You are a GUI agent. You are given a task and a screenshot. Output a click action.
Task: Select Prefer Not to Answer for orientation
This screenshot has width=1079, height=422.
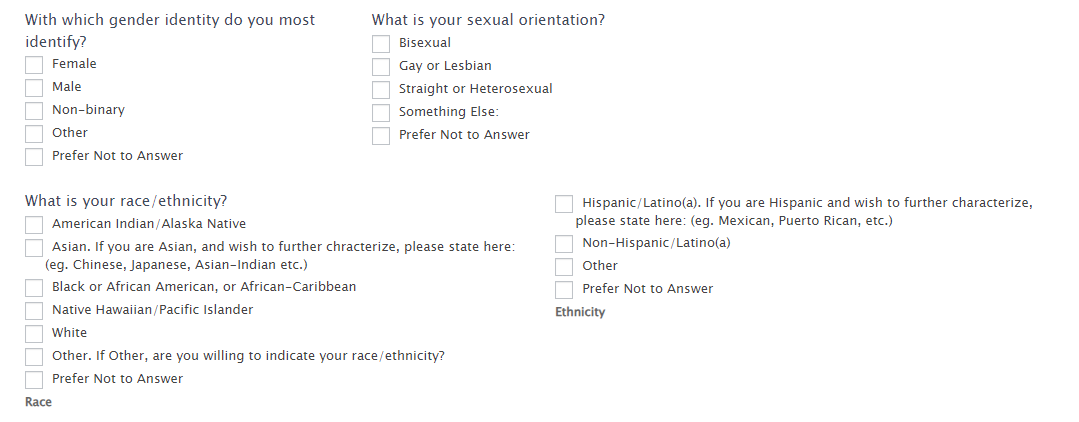[x=381, y=136]
